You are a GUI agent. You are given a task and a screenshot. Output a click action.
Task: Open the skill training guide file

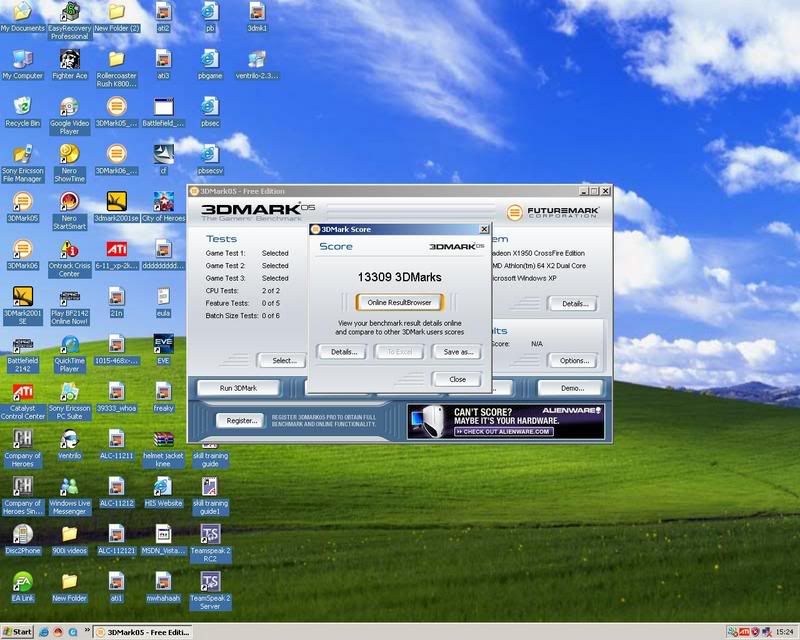click(210, 456)
